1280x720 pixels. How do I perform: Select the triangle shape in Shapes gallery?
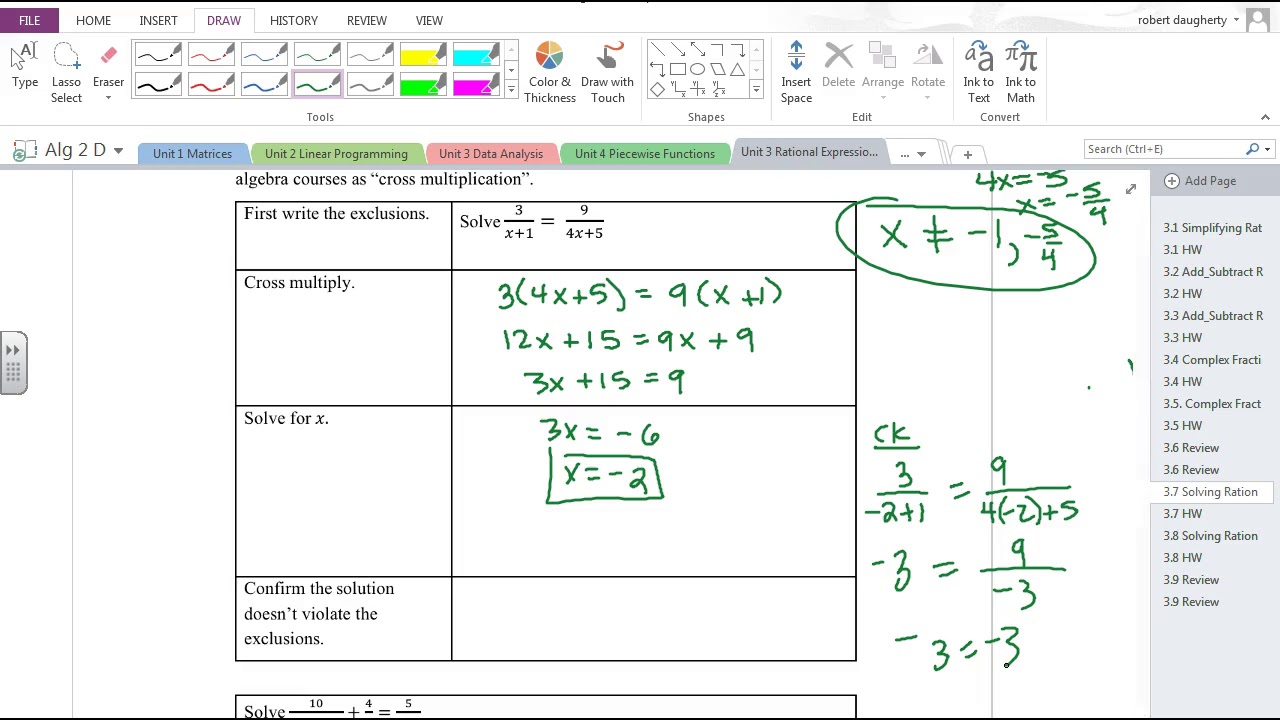pos(737,69)
